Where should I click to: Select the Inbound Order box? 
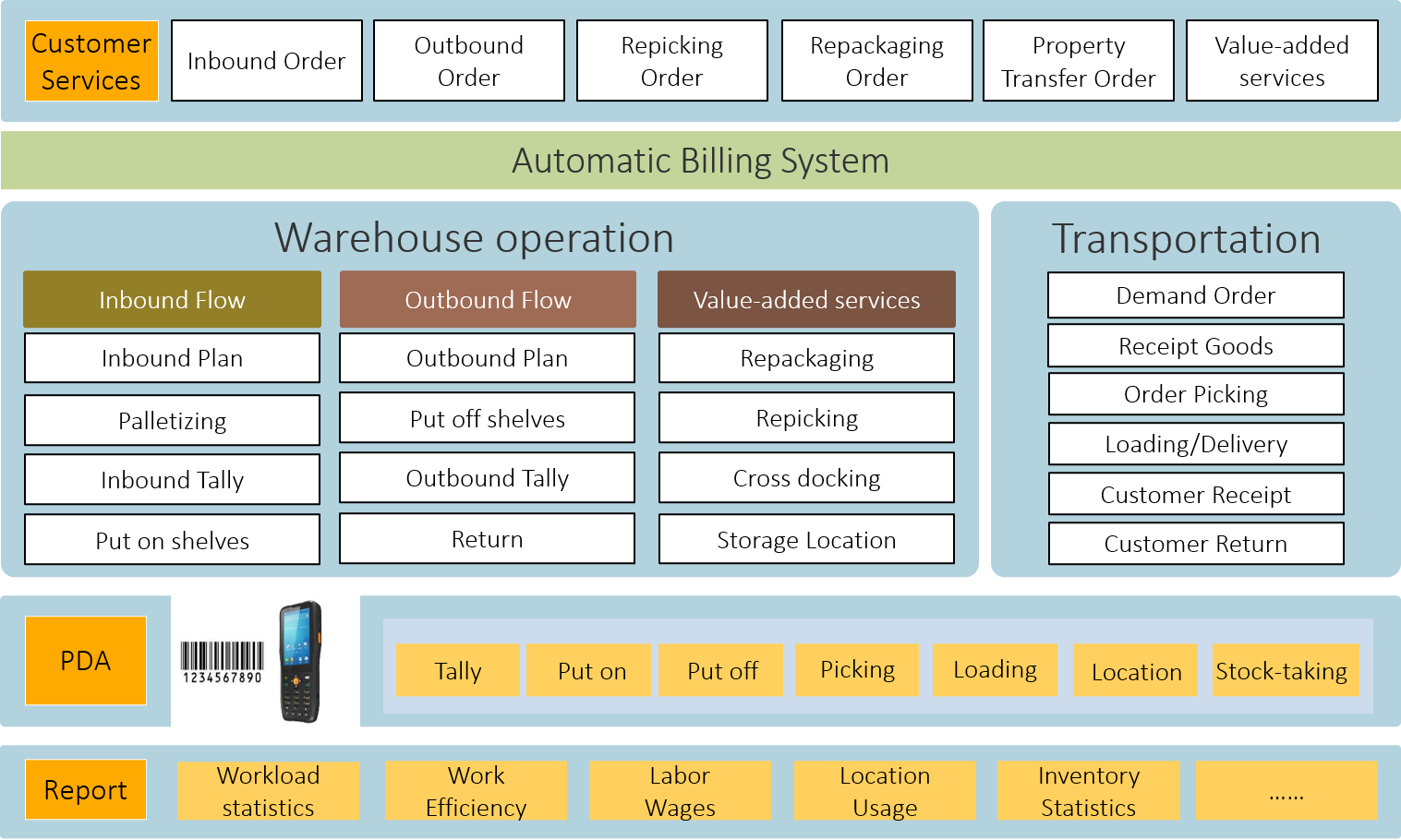tap(266, 61)
